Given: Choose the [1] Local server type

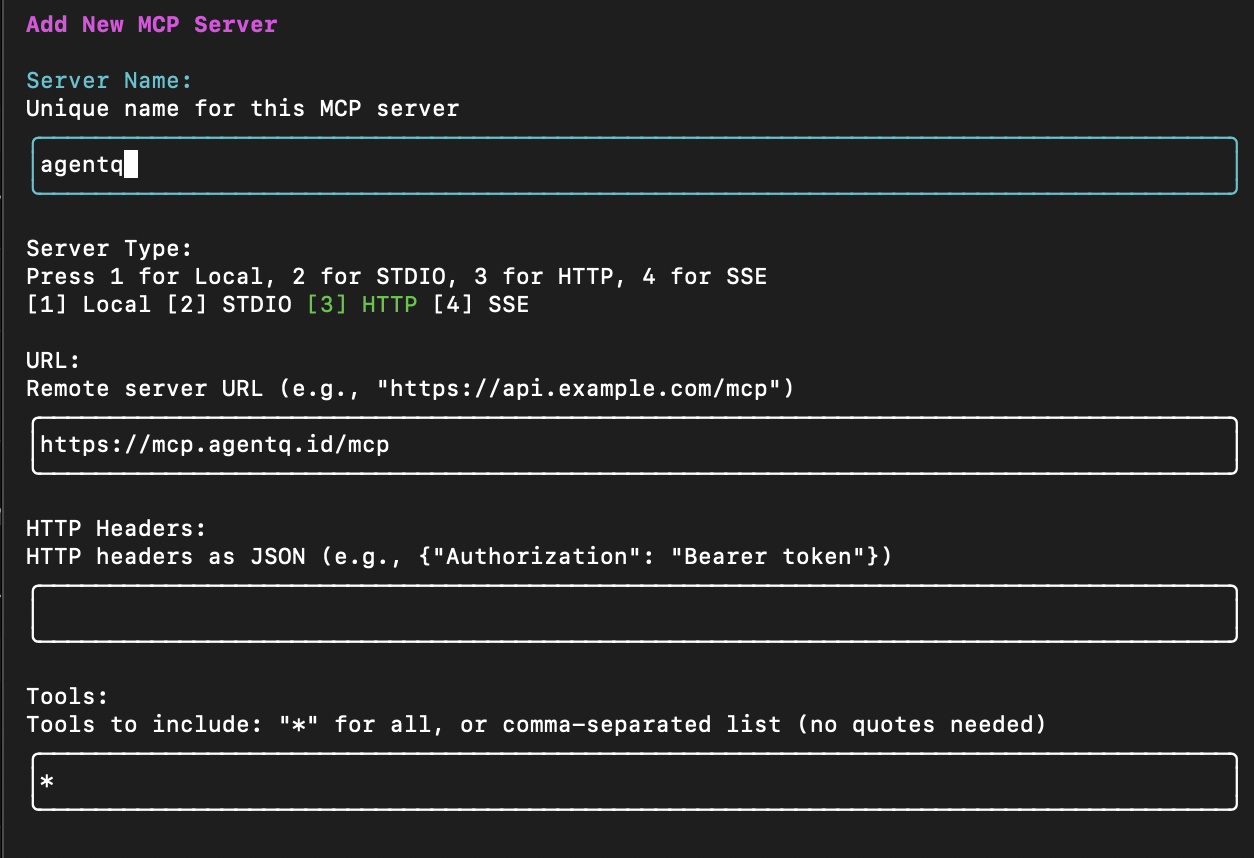Looking at the screenshot, I should point(88,304).
